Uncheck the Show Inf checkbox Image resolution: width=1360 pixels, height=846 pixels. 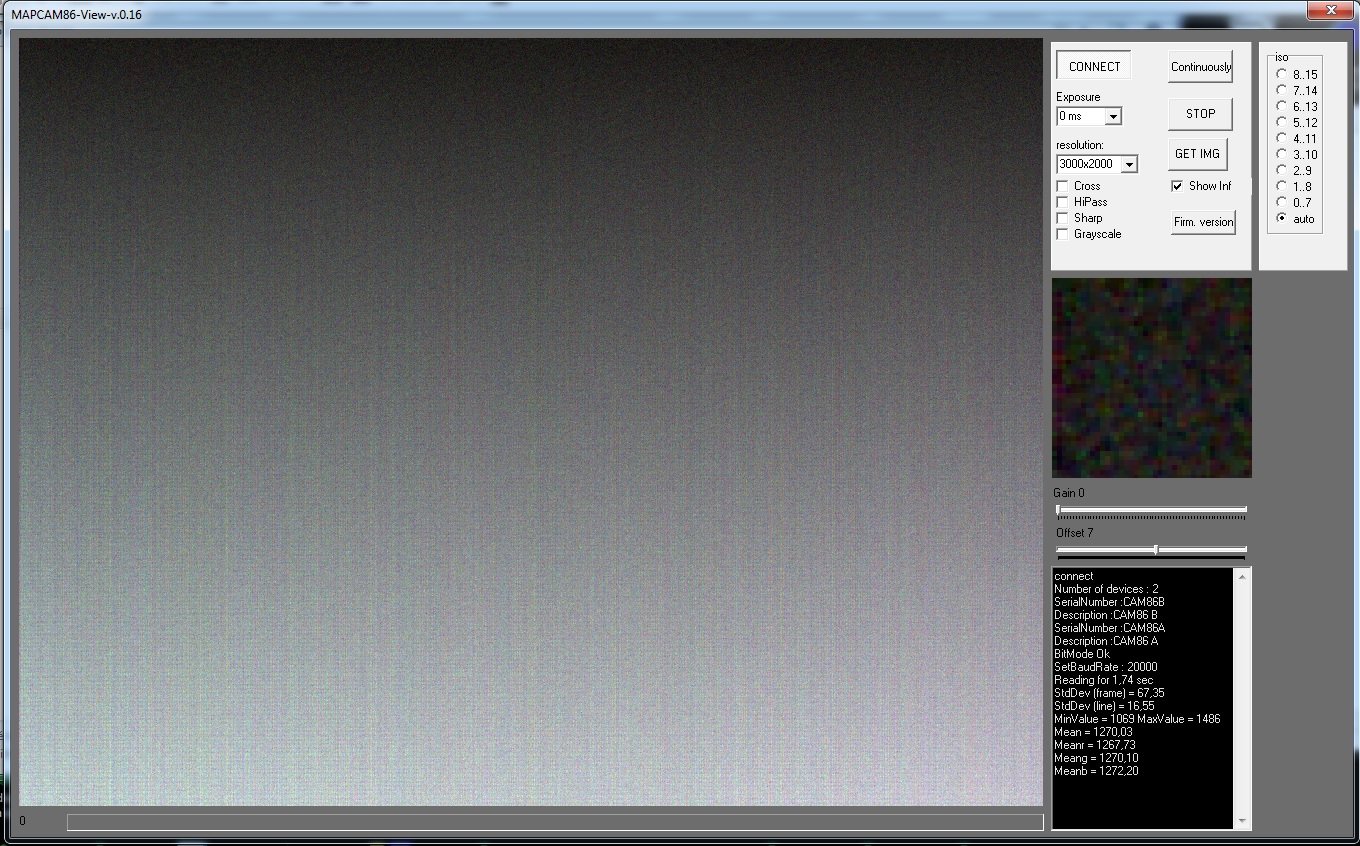1177,186
